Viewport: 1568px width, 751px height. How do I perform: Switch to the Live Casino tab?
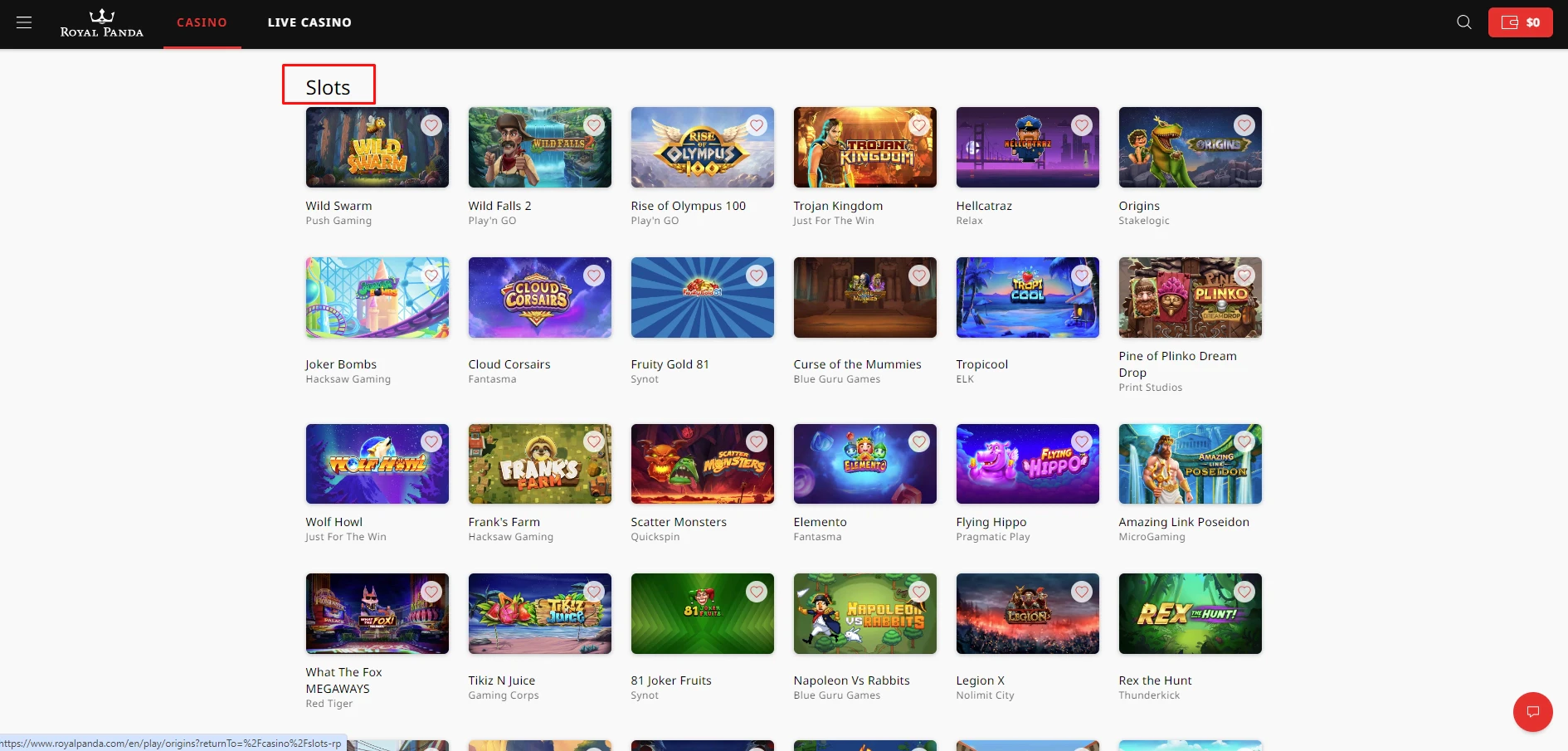(x=309, y=22)
